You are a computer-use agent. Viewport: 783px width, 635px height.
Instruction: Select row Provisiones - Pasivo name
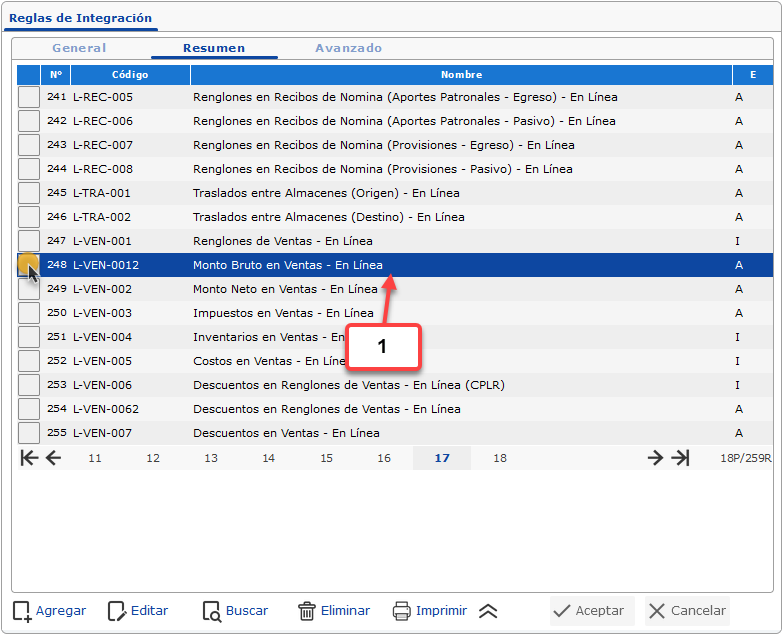(x=383, y=169)
